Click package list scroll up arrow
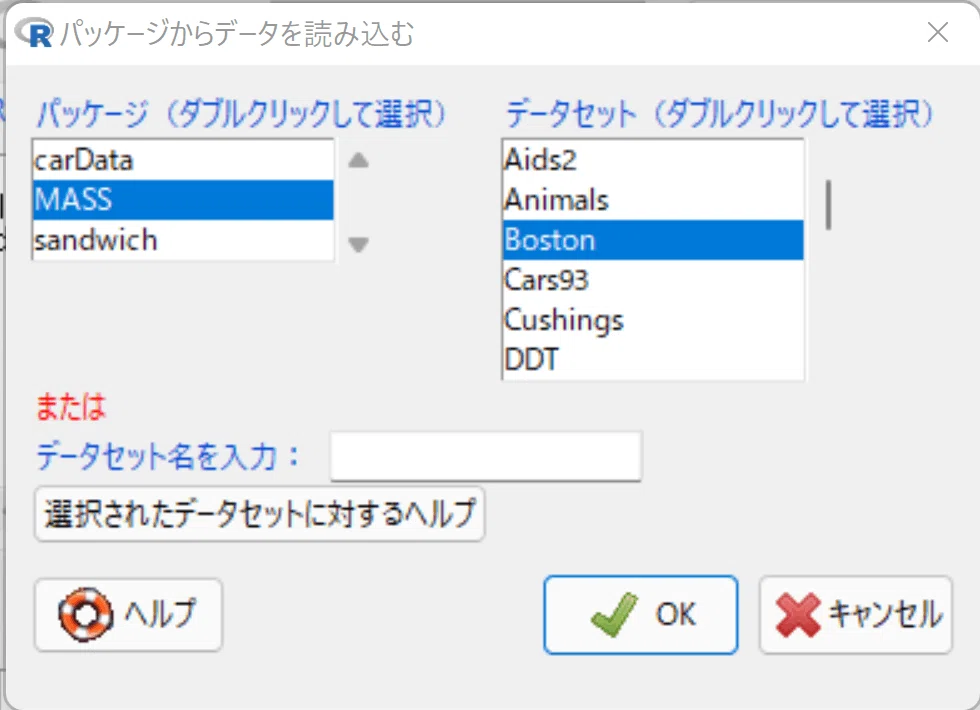 pyautogui.click(x=358, y=161)
